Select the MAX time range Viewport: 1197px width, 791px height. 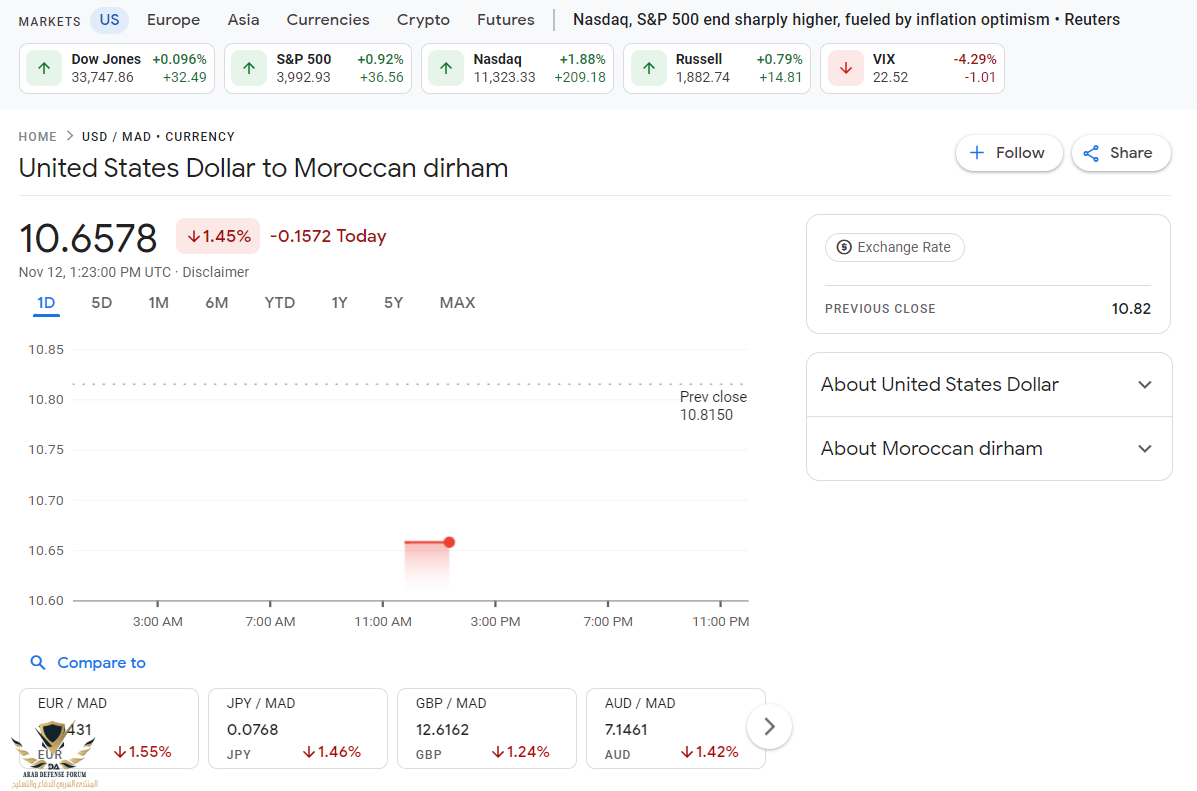coord(457,303)
